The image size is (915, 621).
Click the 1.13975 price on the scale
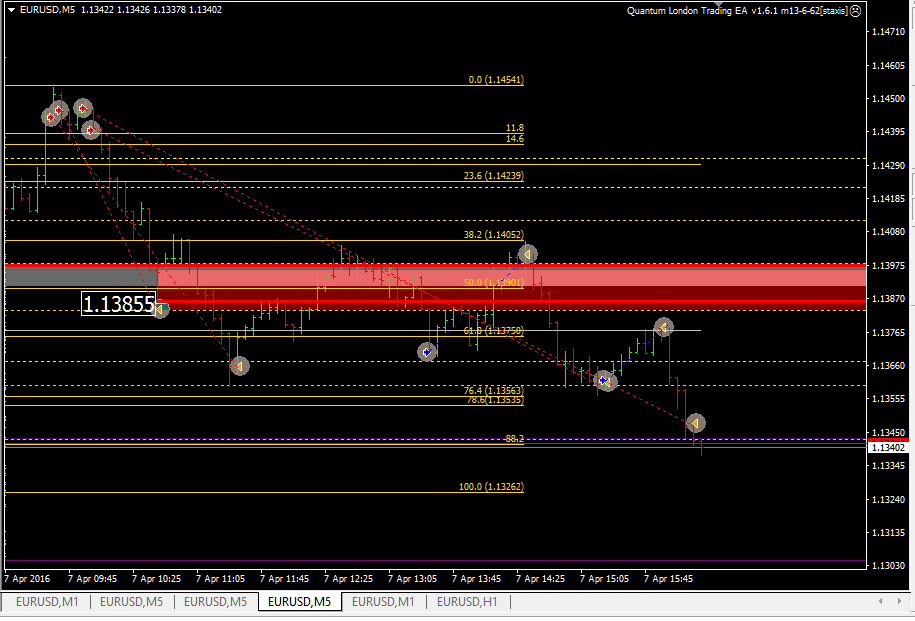tap(888, 266)
